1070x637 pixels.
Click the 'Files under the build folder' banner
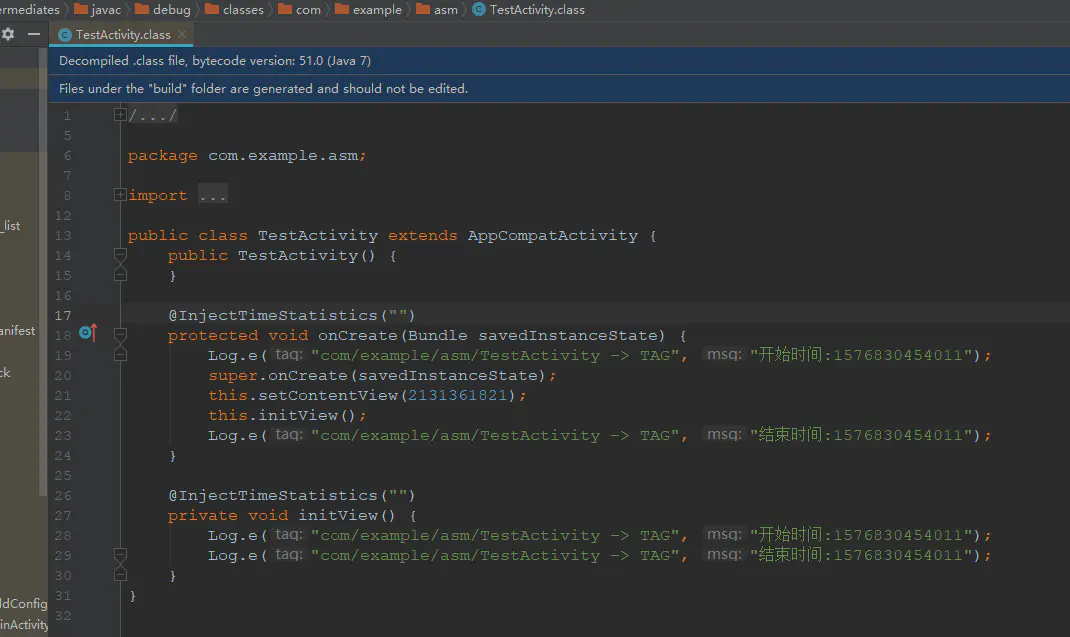coord(560,89)
